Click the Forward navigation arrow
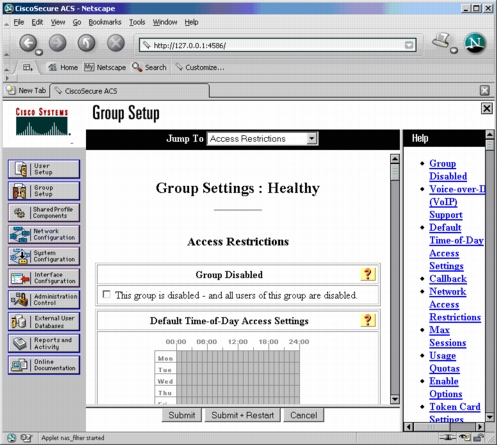The width and height of the screenshot is (499, 447). [x=57, y=43]
